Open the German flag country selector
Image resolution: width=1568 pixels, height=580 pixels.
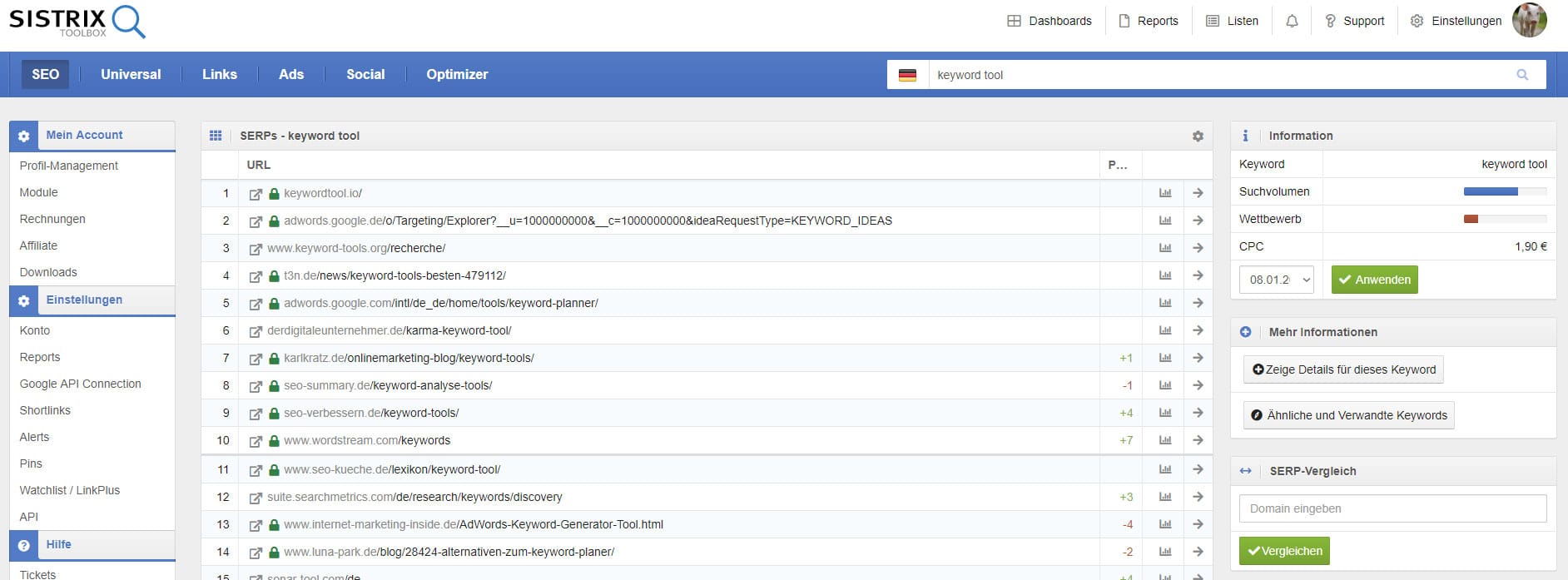[x=907, y=75]
